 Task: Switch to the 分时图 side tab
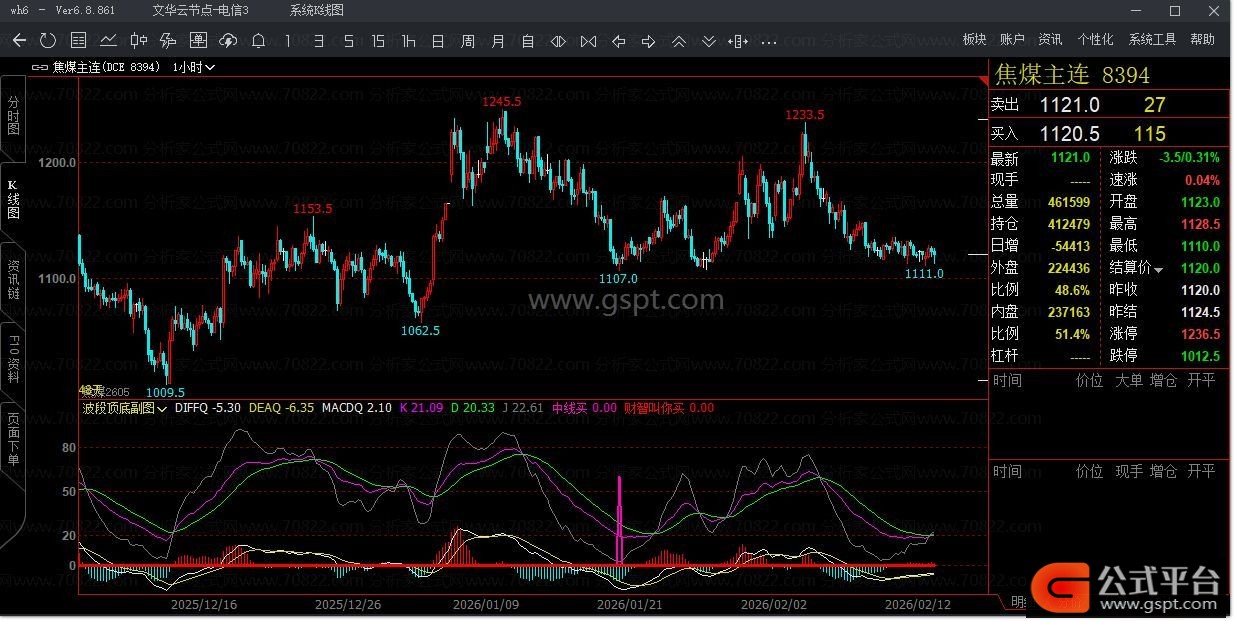(13, 117)
